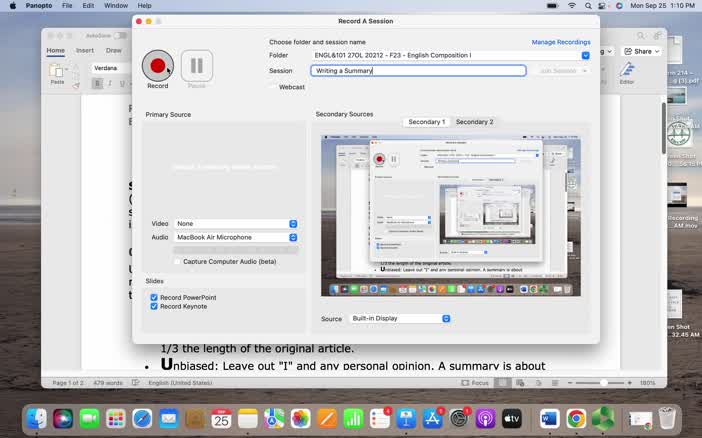Open the Window menu in menu bar
Image resolution: width=702 pixels, height=438 pixels.
116,6
